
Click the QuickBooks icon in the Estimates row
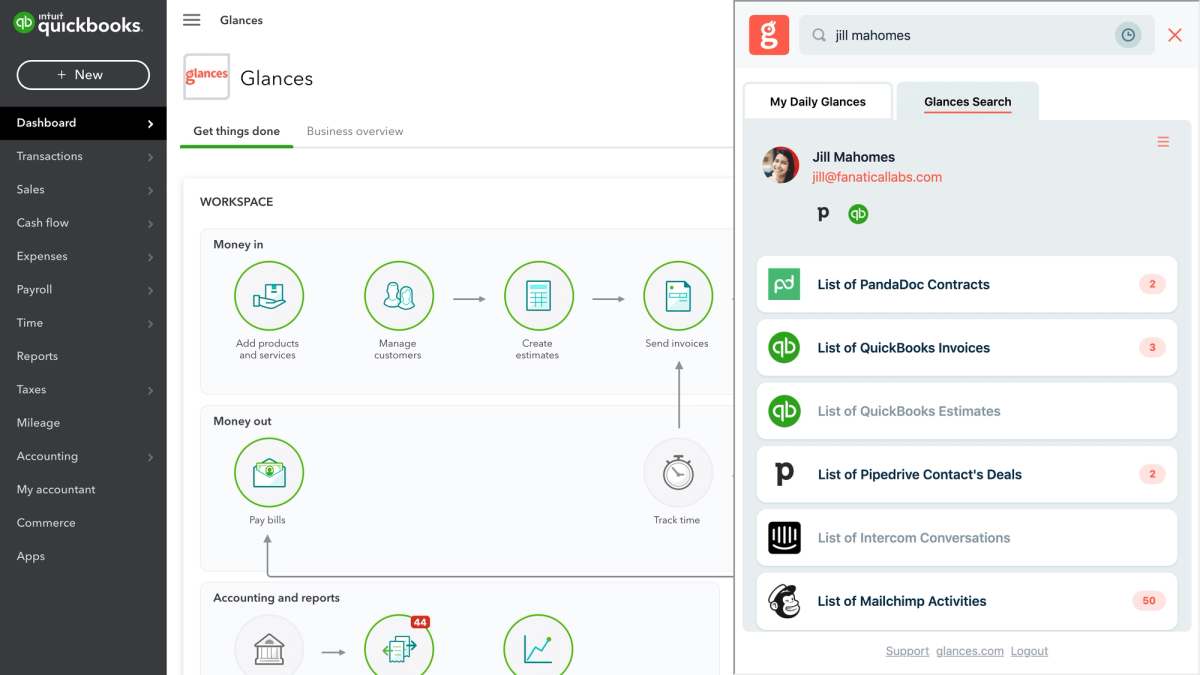(x=784, y=411)
